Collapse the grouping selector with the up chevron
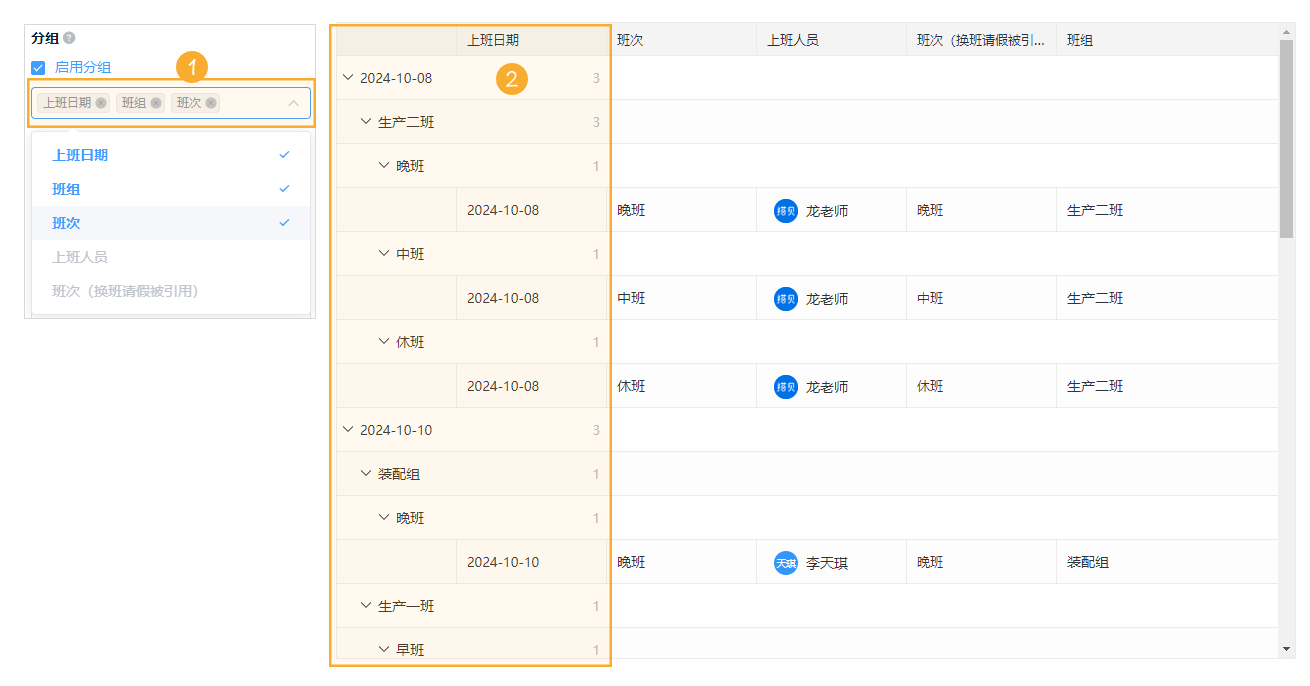This screenshot has height=686, width=1310. coord(292,102)
